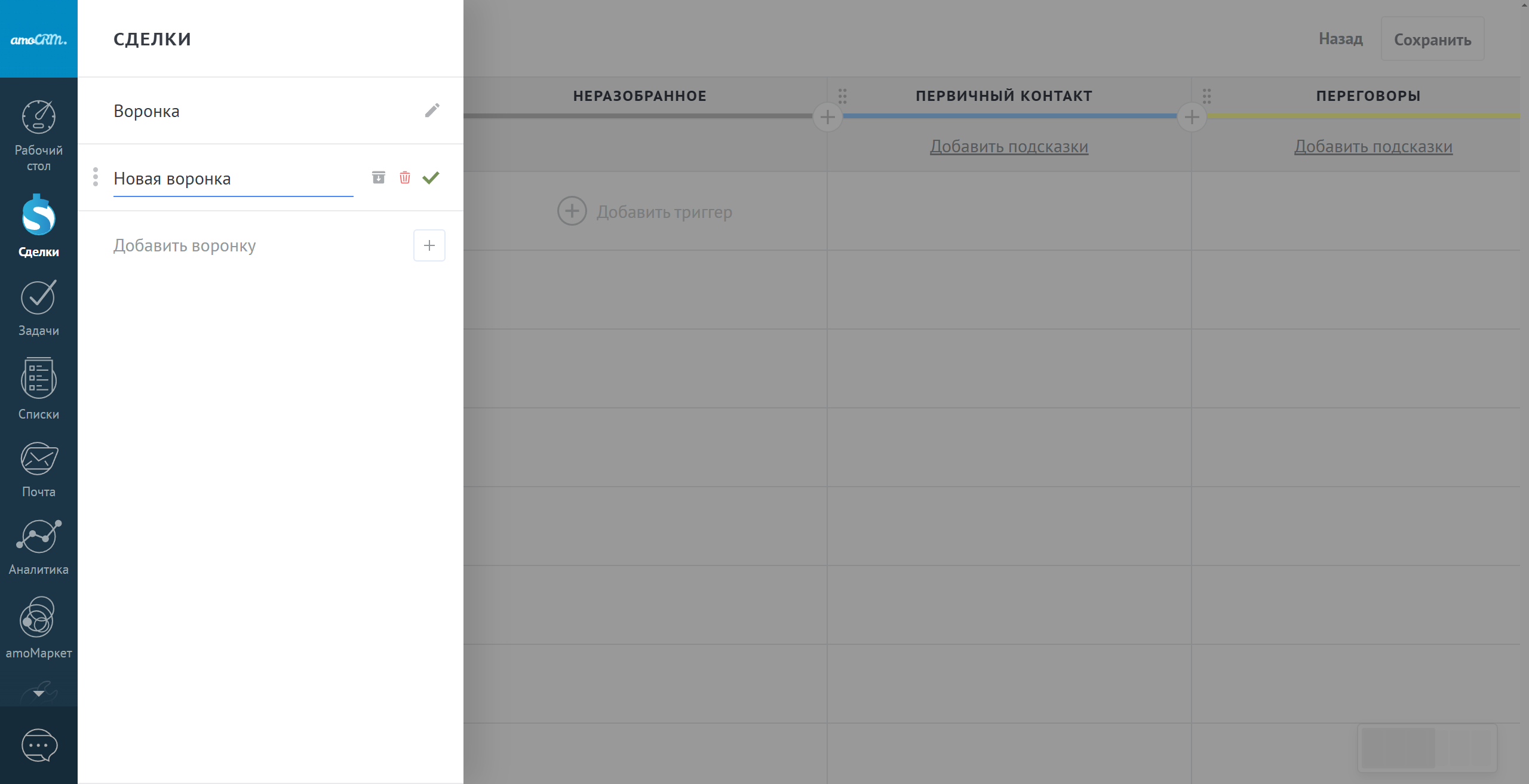
Task: Expand more sidebar items with the down arrow
Action: [x=38, y=693]
